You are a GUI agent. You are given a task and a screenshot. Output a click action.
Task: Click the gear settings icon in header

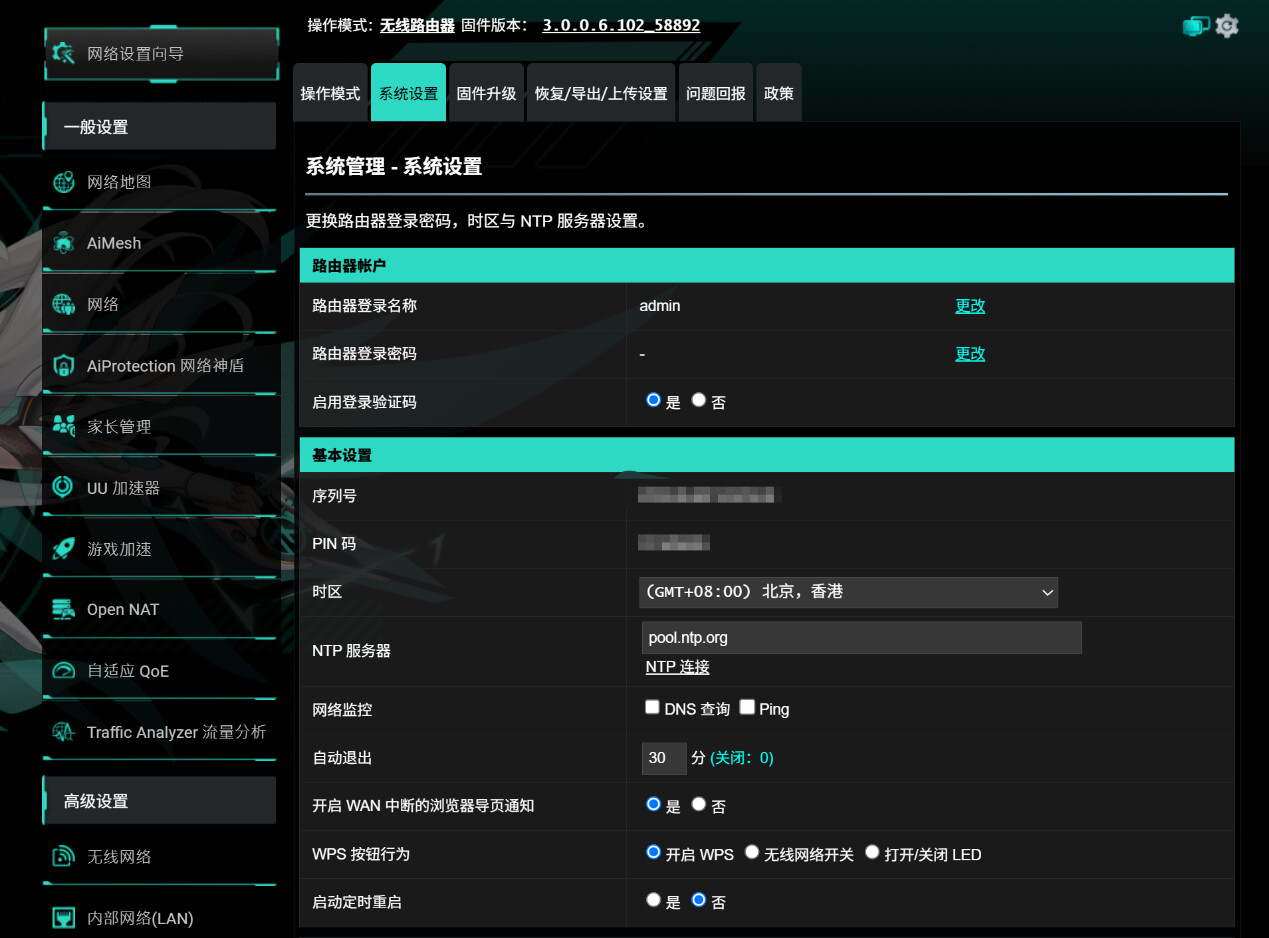[x=1227, y=26]
